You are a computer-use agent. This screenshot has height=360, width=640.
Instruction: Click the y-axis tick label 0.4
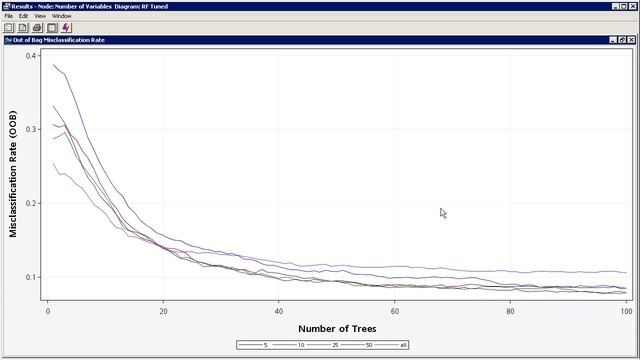click(x=31, y=56)
